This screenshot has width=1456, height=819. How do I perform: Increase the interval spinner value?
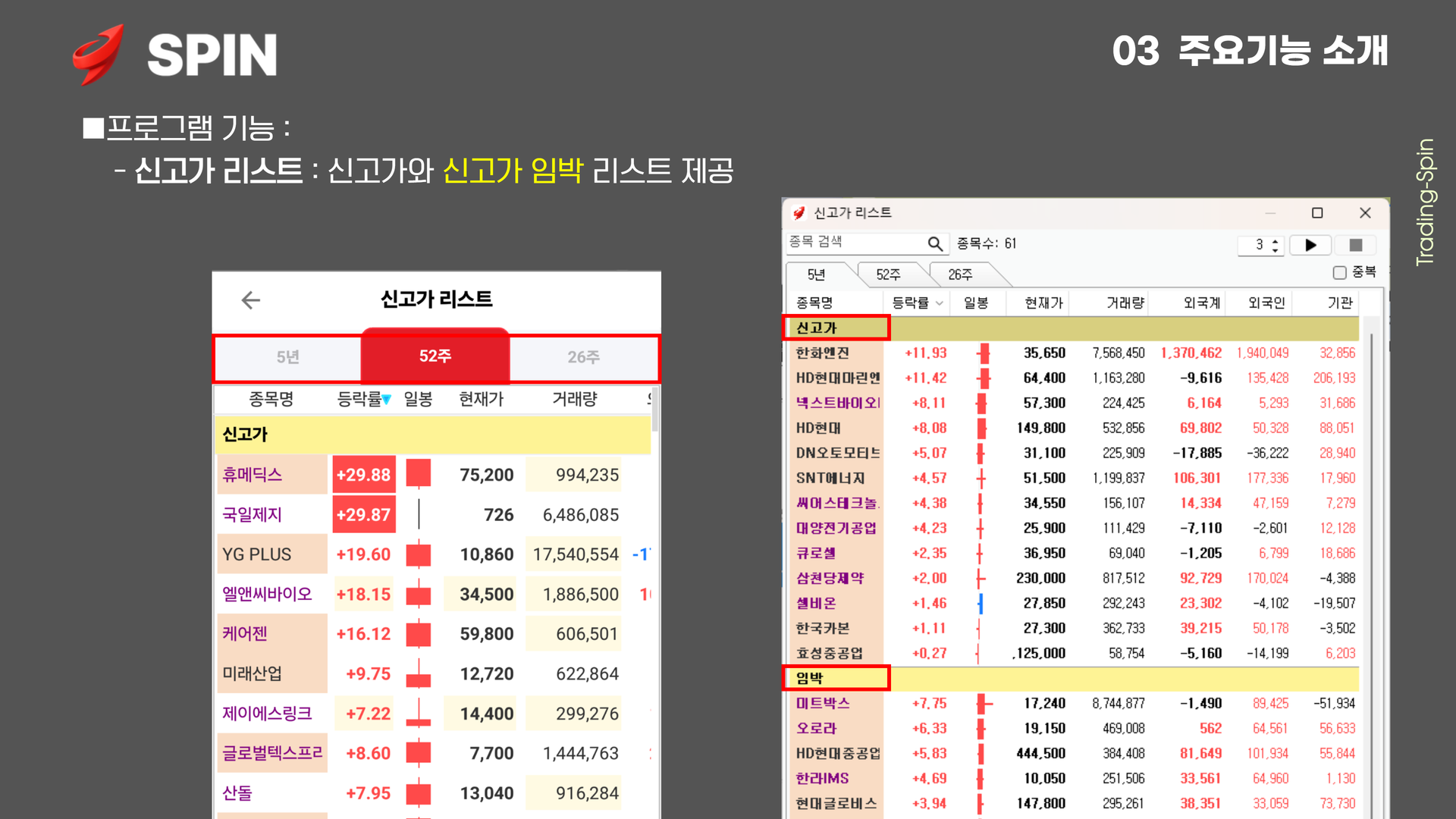(1276, 240)
